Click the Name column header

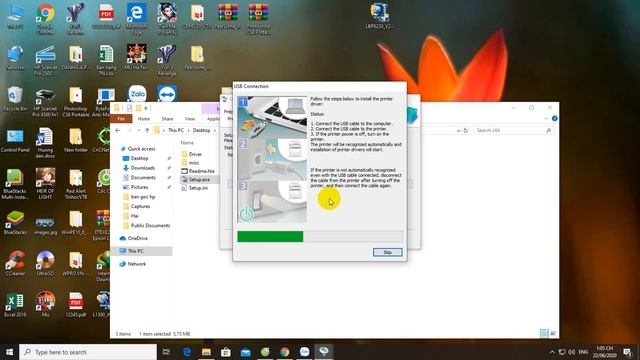click(x=187, y=143)
